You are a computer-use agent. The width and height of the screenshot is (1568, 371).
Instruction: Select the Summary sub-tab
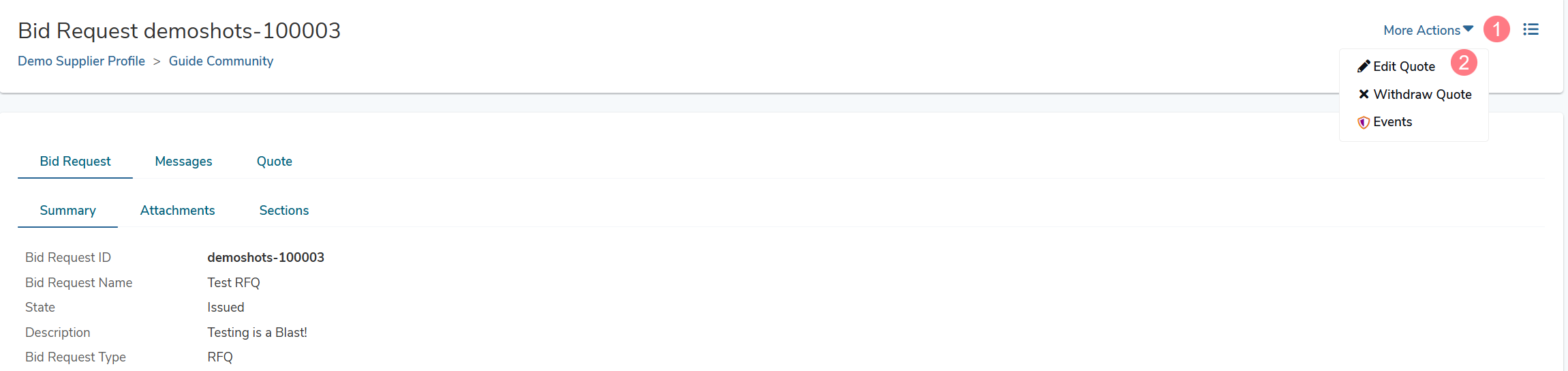[67, 211]
